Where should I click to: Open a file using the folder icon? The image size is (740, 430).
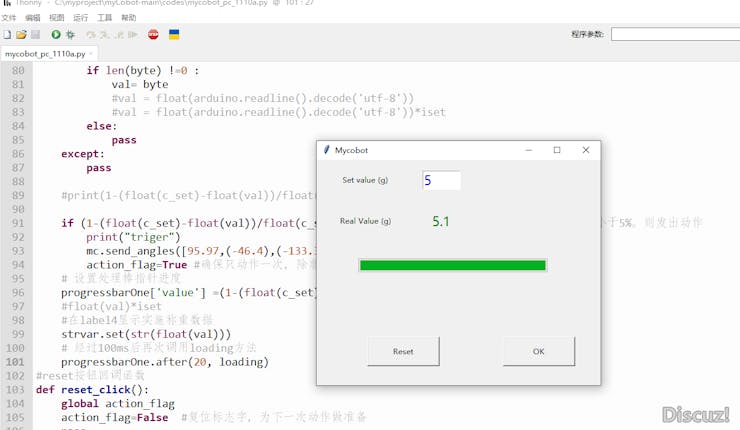(21, 34)
